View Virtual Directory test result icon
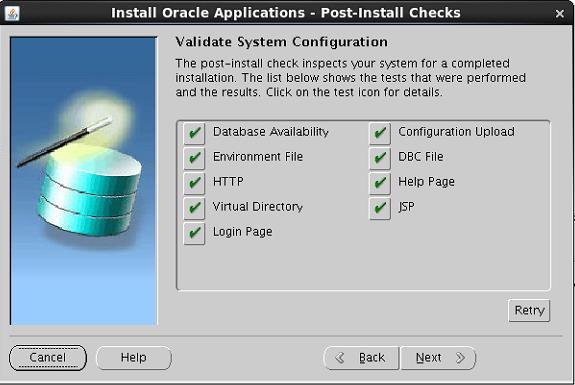 194,208
